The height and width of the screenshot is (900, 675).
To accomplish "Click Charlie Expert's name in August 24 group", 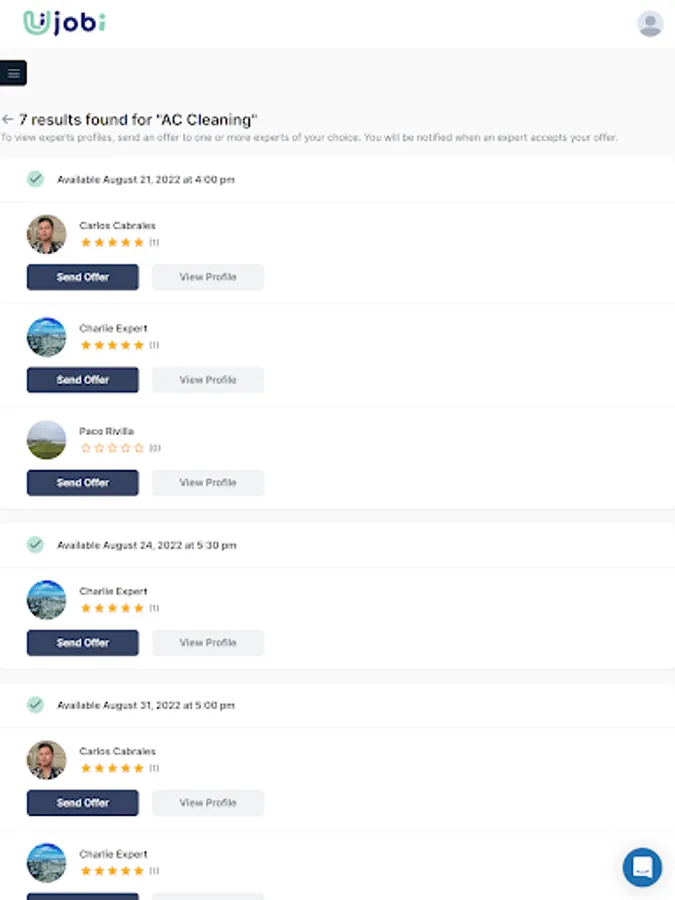I will point(113,591).
